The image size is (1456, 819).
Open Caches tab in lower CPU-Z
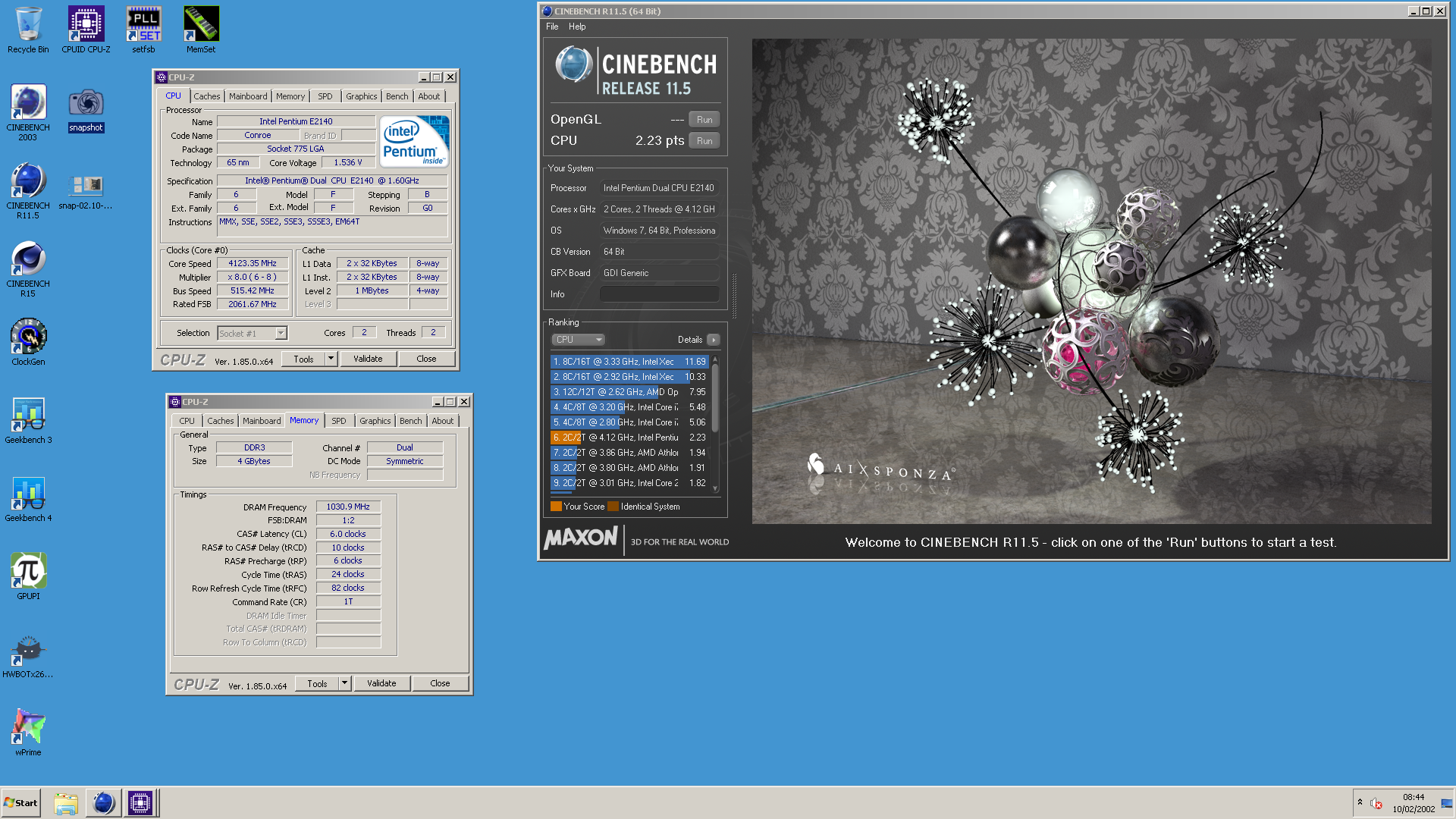[x=220, y=421]
